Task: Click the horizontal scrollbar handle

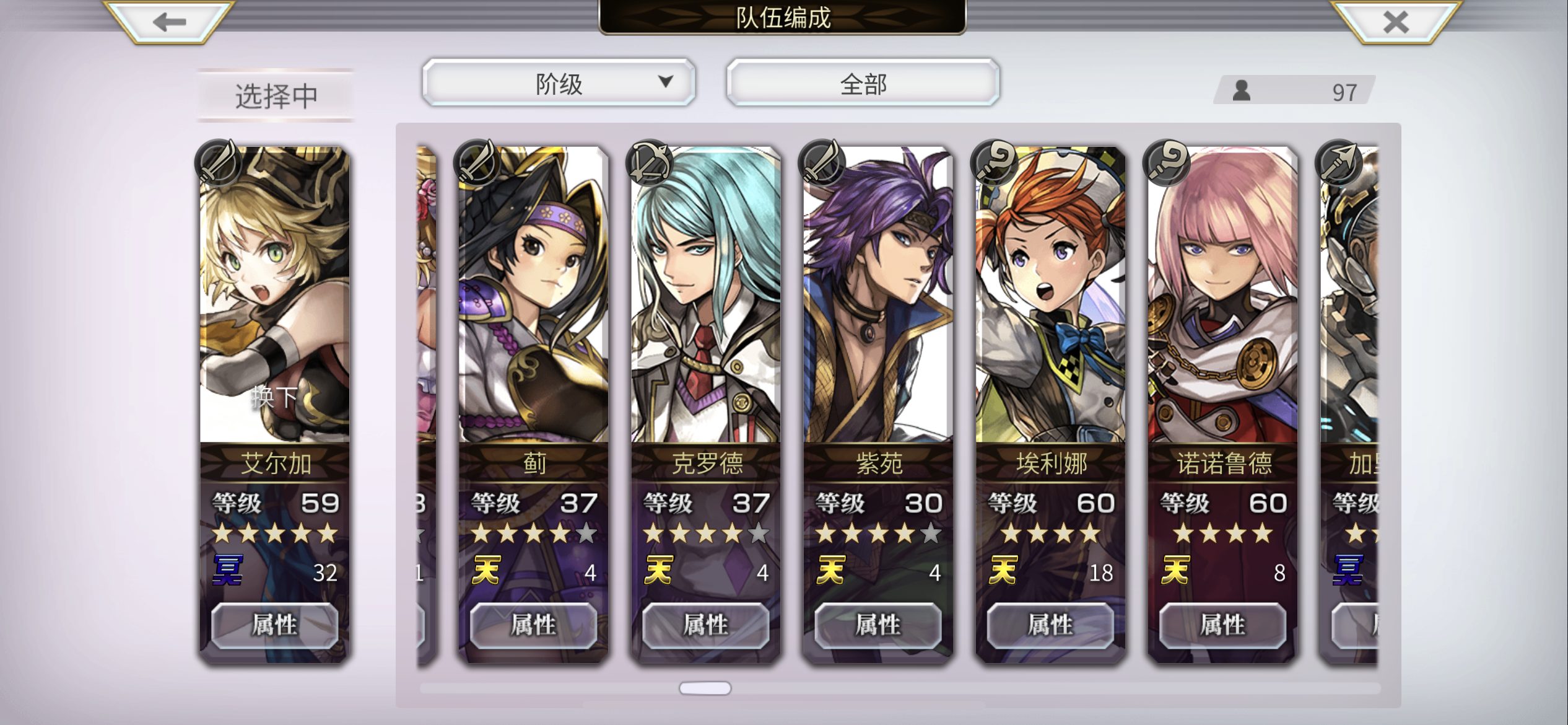Action: pos(705,688)
